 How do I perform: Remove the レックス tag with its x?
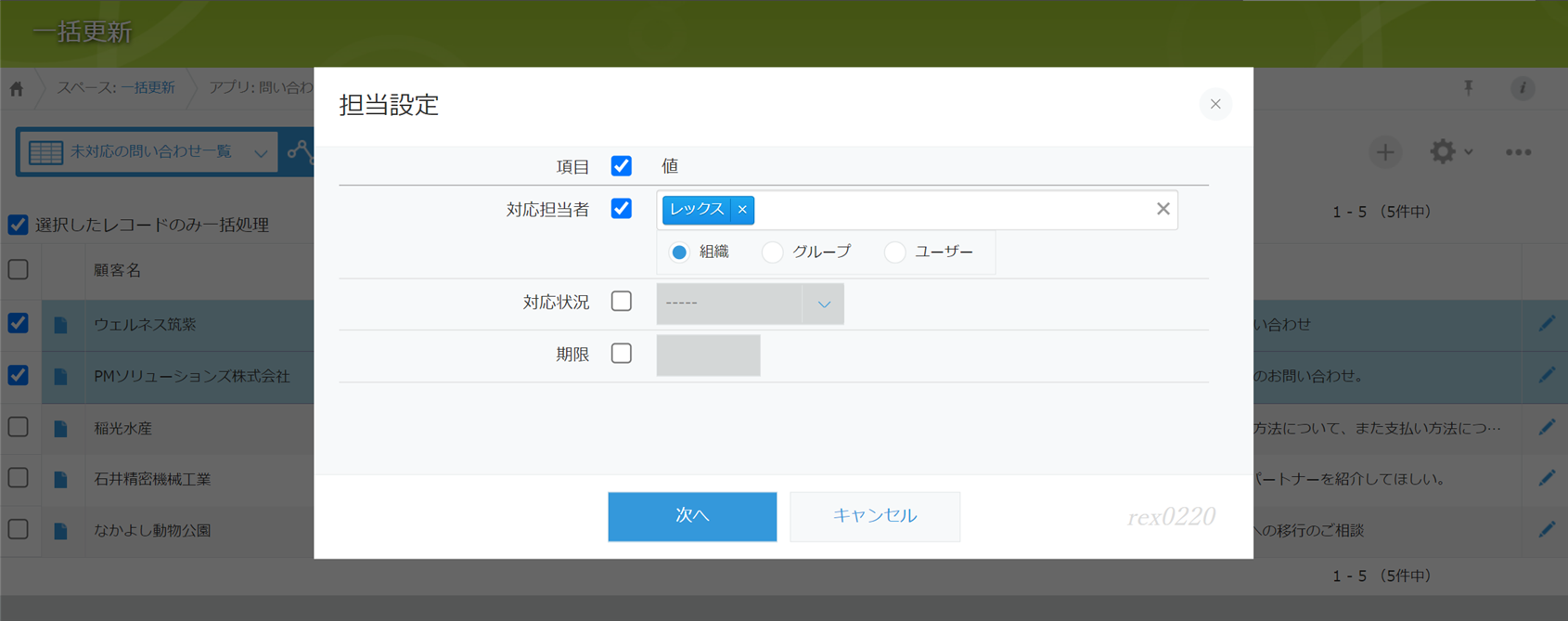(x=742, y=210)
